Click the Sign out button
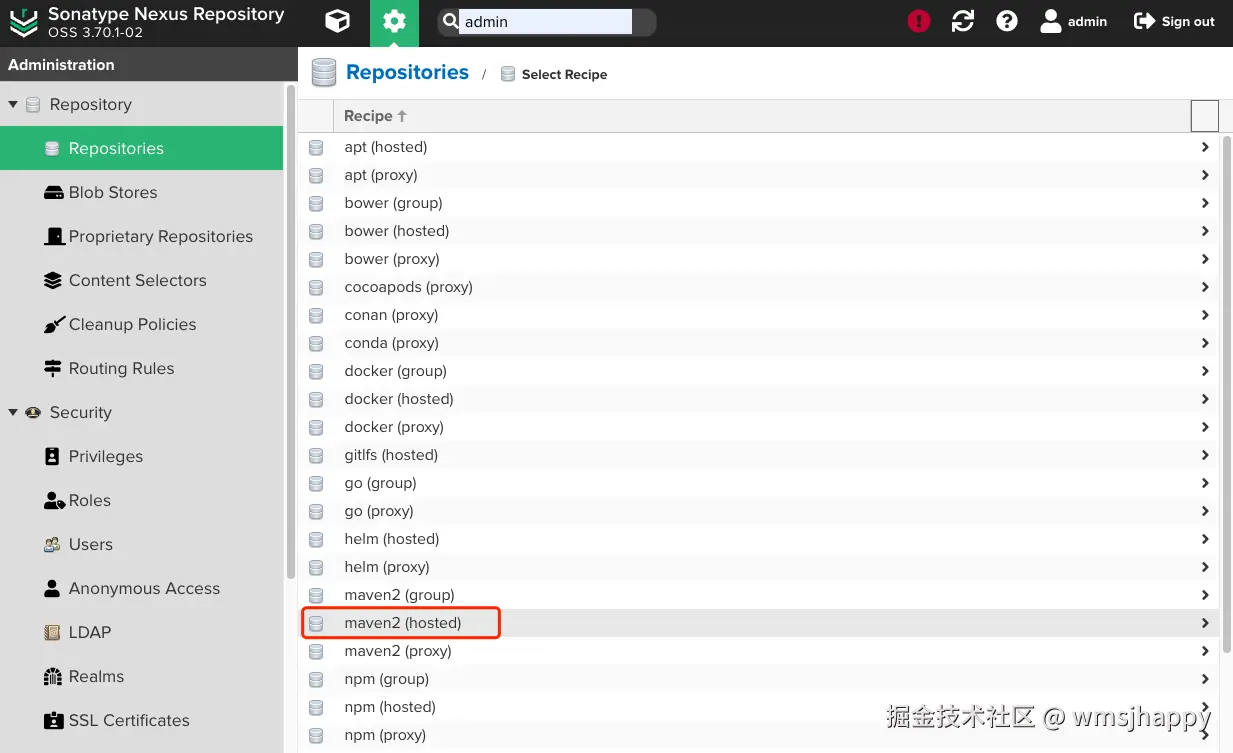 (1174, 21)
